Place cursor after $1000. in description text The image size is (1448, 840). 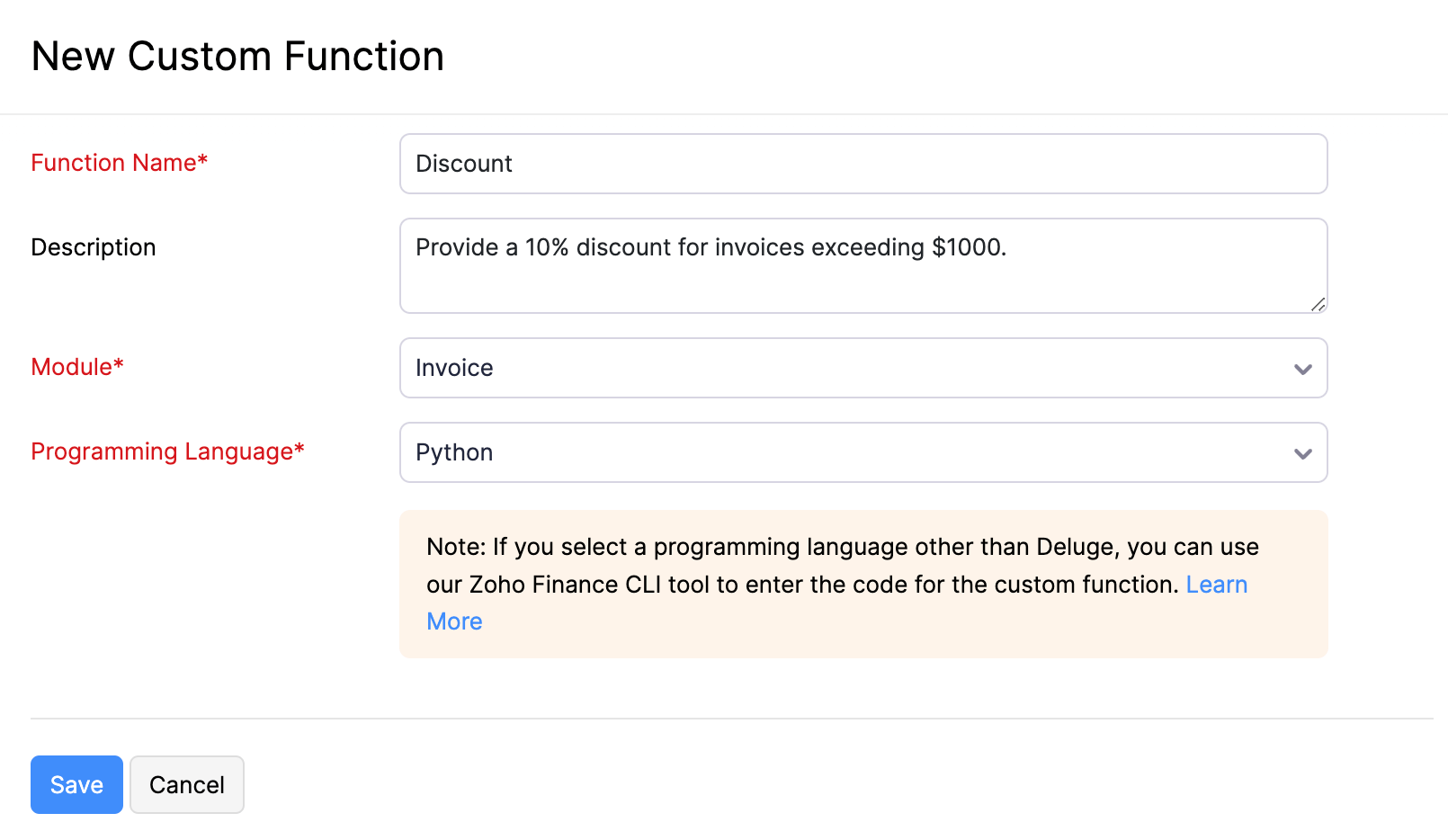click(x=1009, y=247)
